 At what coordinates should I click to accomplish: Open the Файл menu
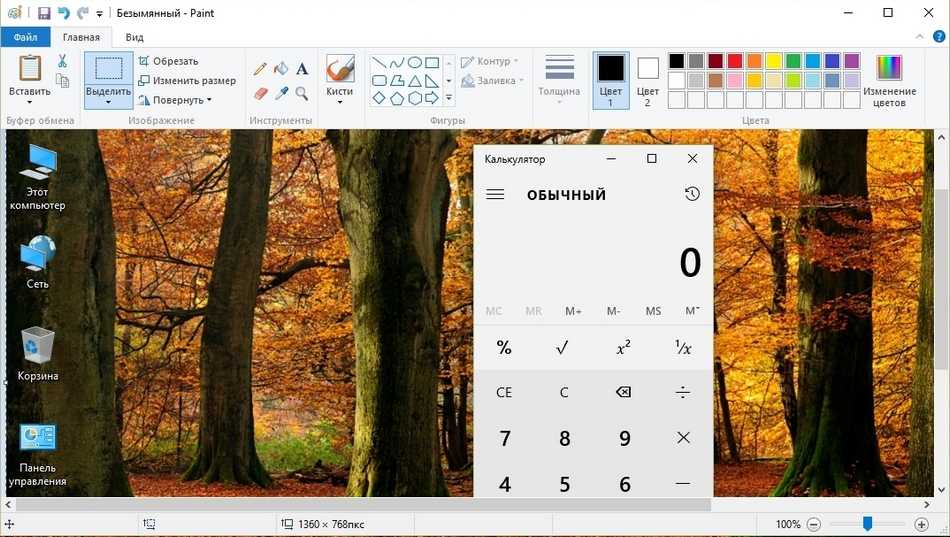pyautogui.click(x=25, y=37)
